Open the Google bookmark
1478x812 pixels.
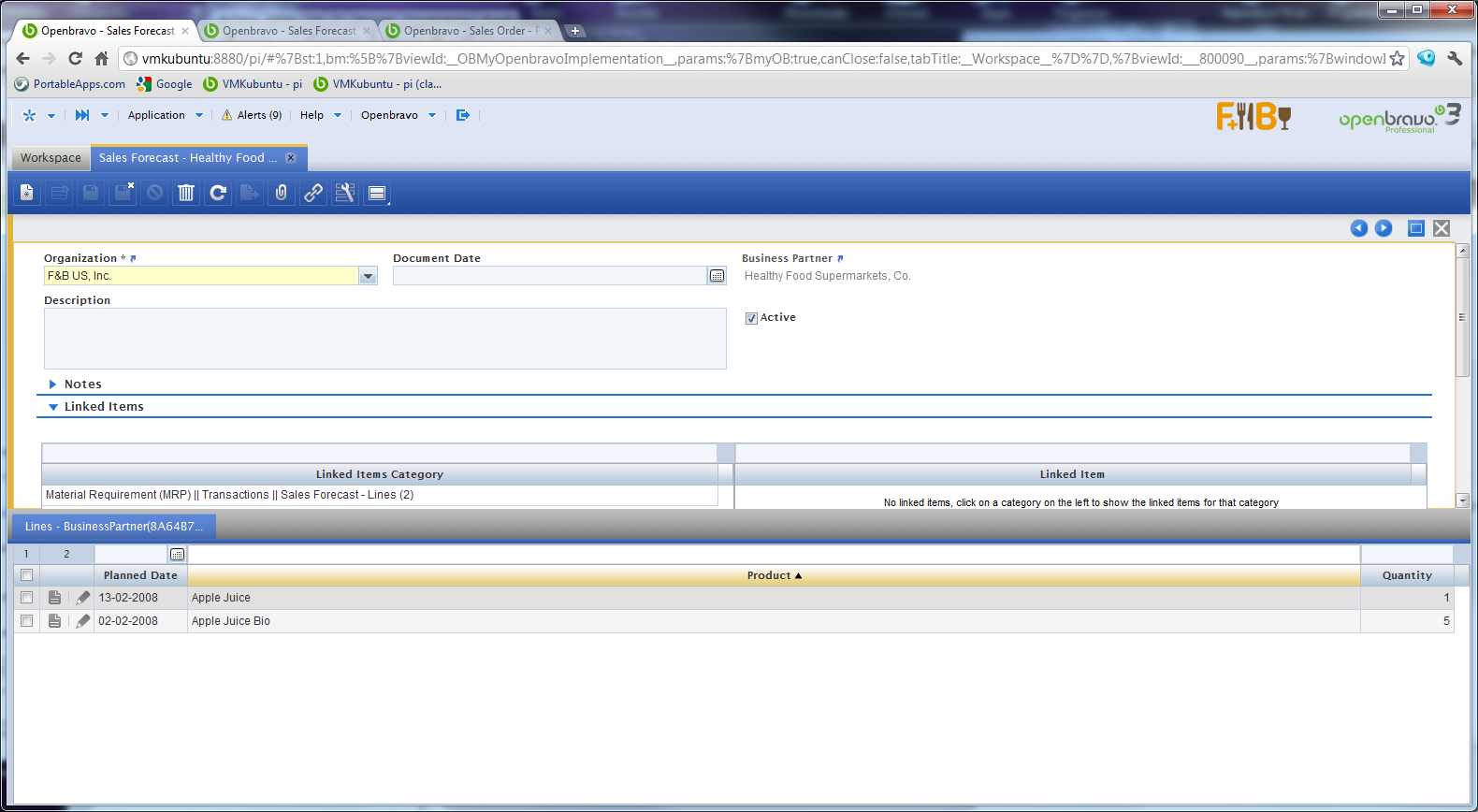[x=165, y=84]
